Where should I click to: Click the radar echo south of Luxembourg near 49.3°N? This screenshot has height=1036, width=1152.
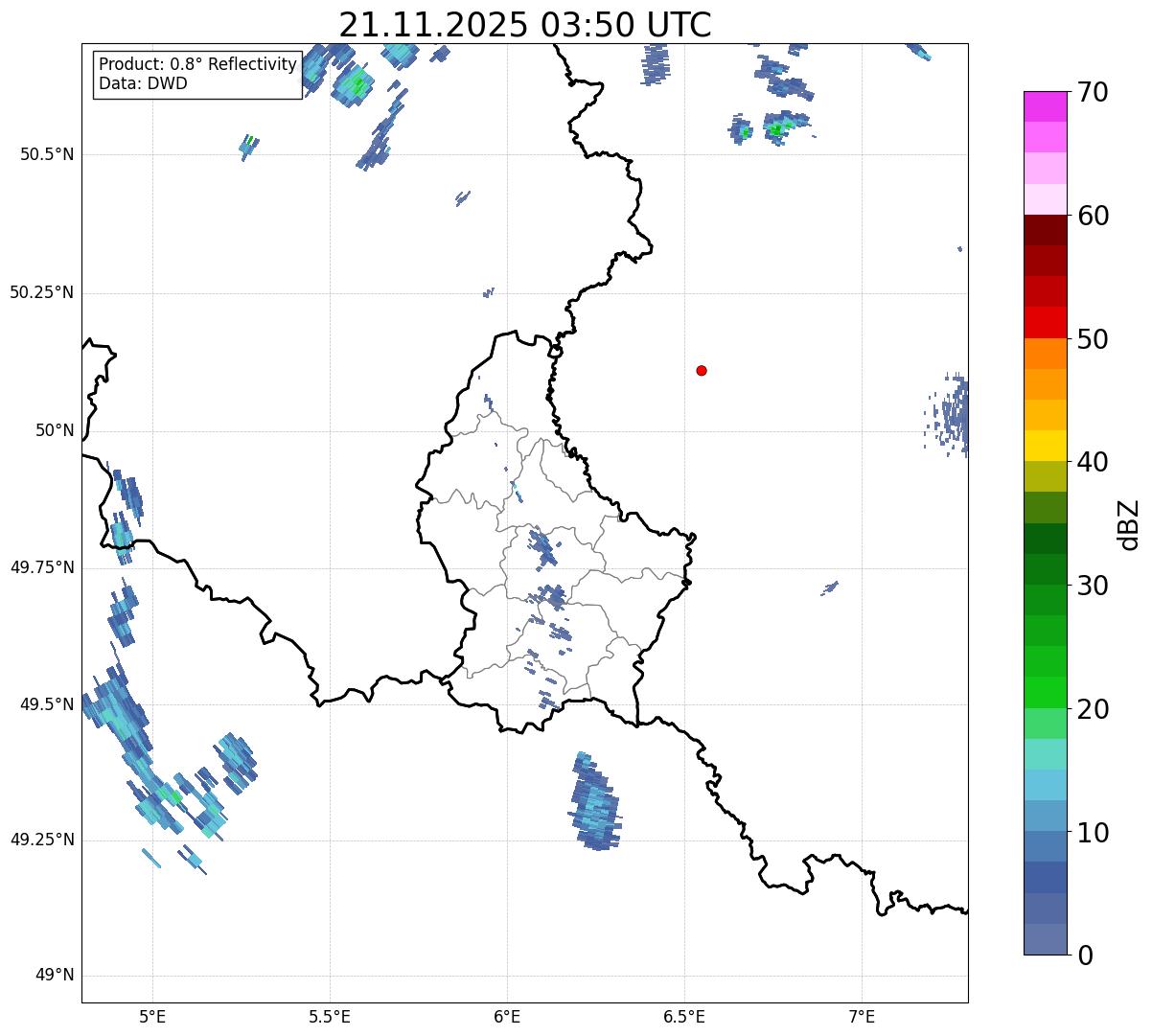(595, 801)
